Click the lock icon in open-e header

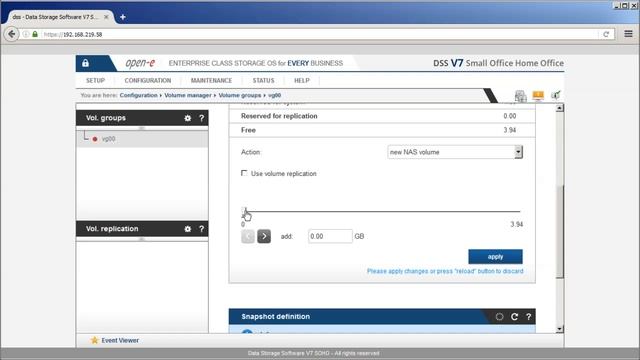(x=85, y=63)
